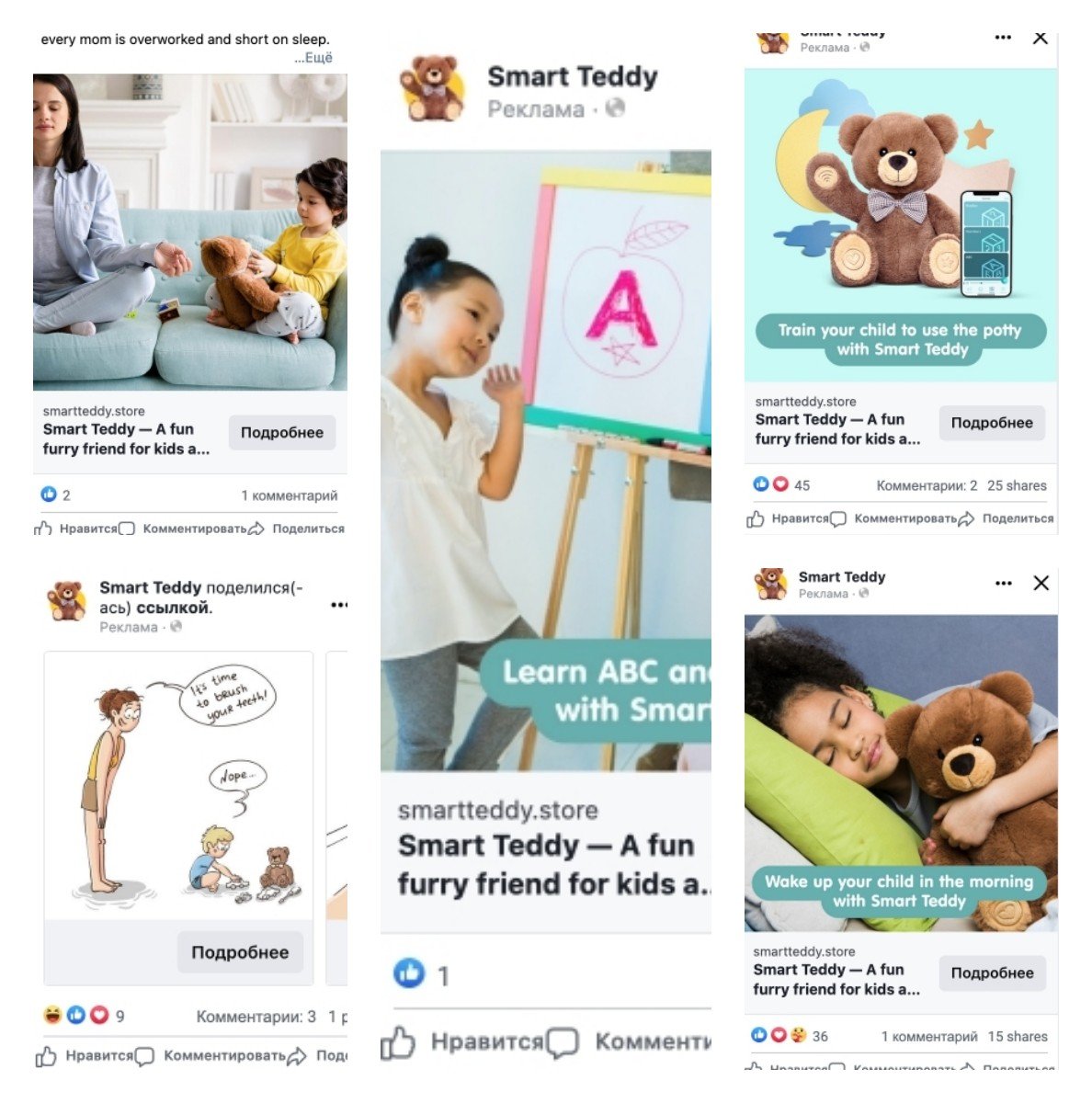The width and height of the screenshot is (1092, 1103).
Task: Click the bear avatar in the comic strip post
Action: [66, 601]
